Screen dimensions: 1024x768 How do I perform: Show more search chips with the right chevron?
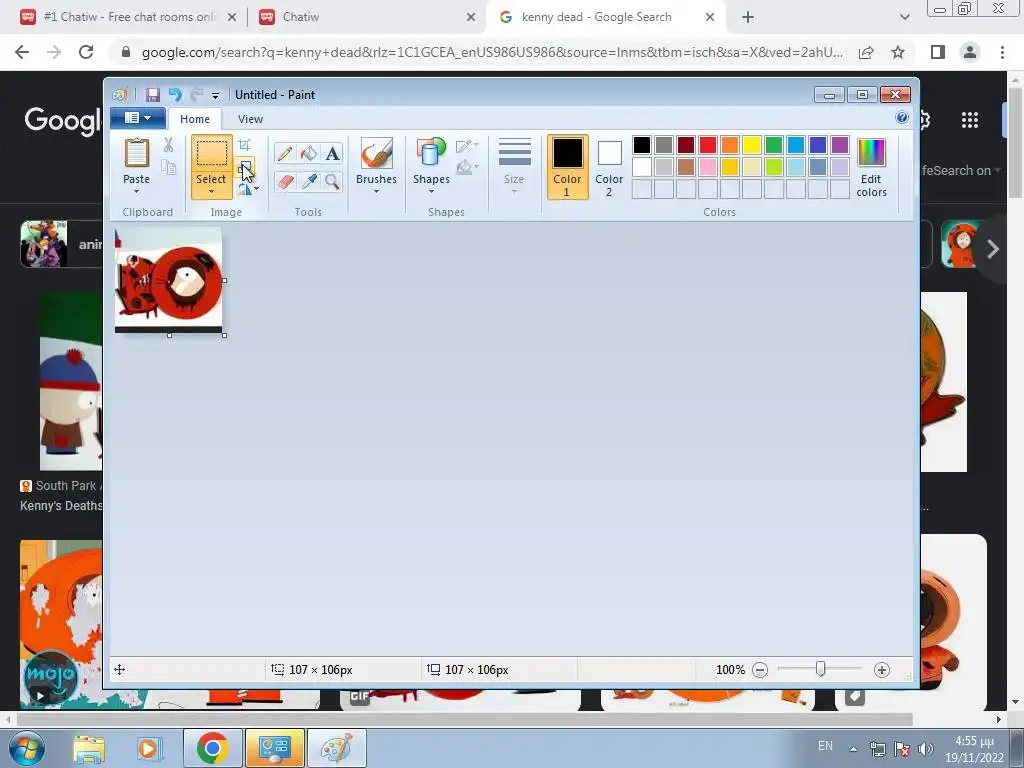point(993,249)
